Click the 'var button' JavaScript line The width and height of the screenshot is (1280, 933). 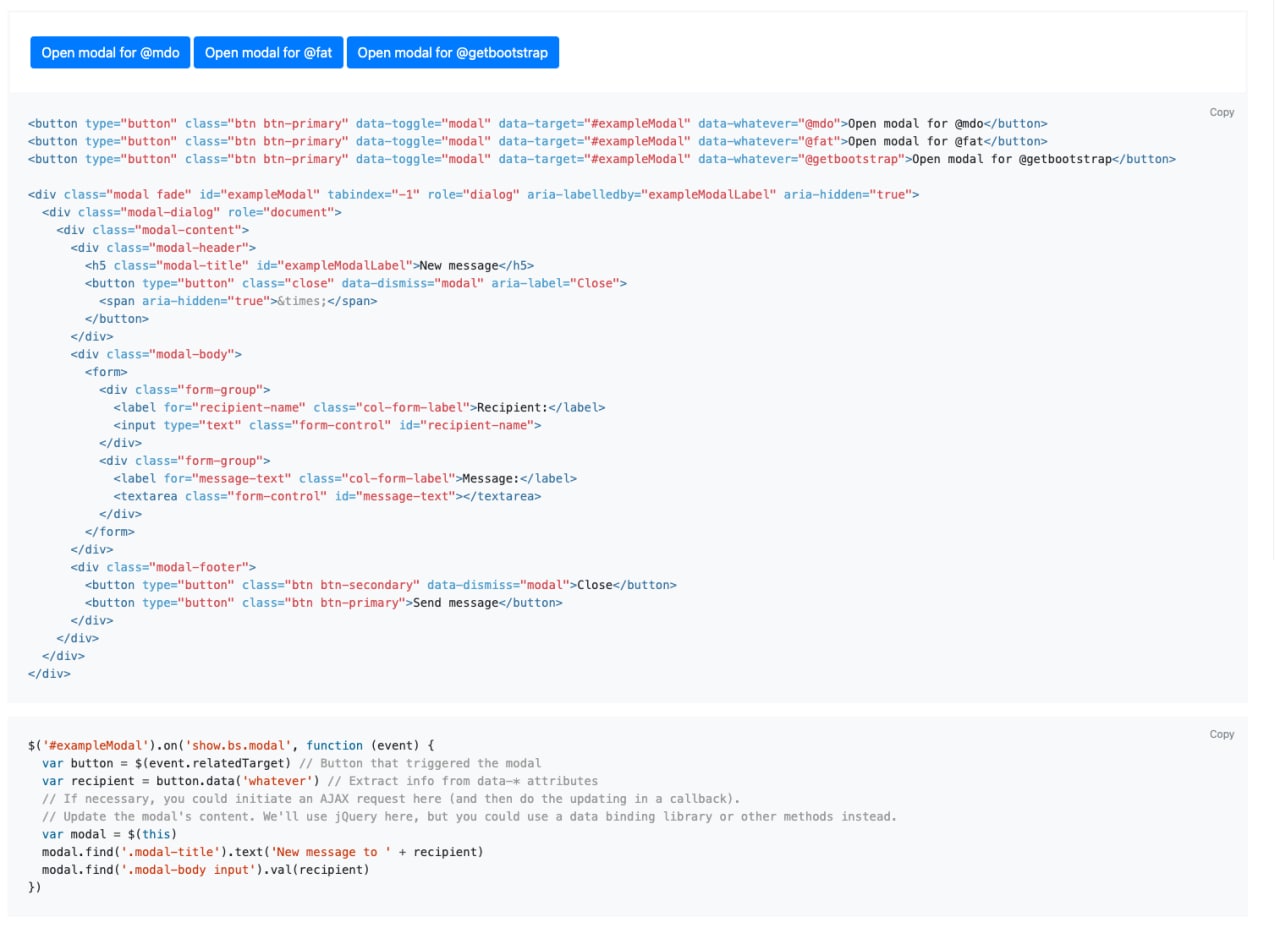point(291,763)
